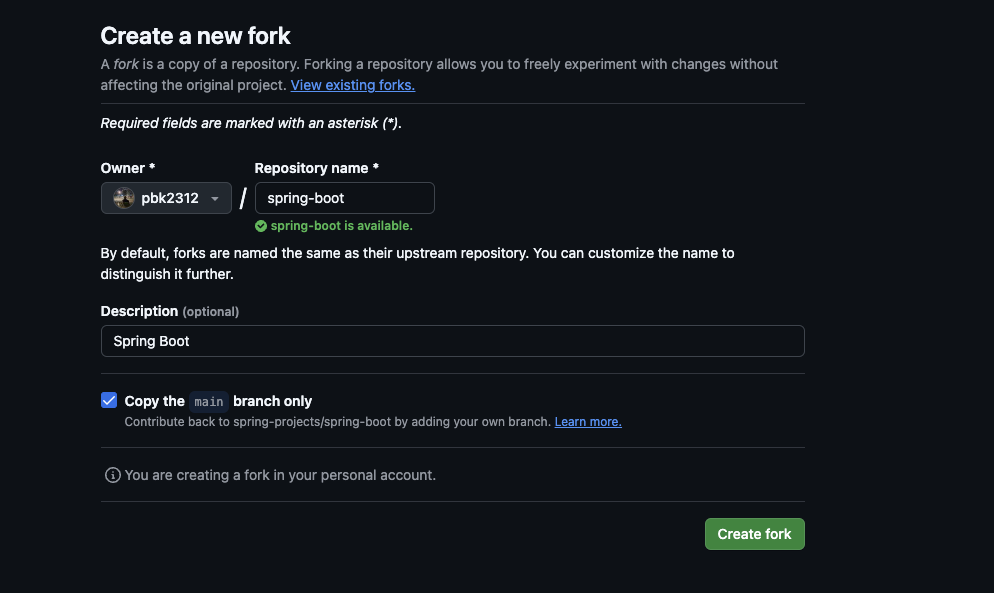Click the "Create a new fork" heading
The width and height of the screenshot is (994, 593).
195,36
